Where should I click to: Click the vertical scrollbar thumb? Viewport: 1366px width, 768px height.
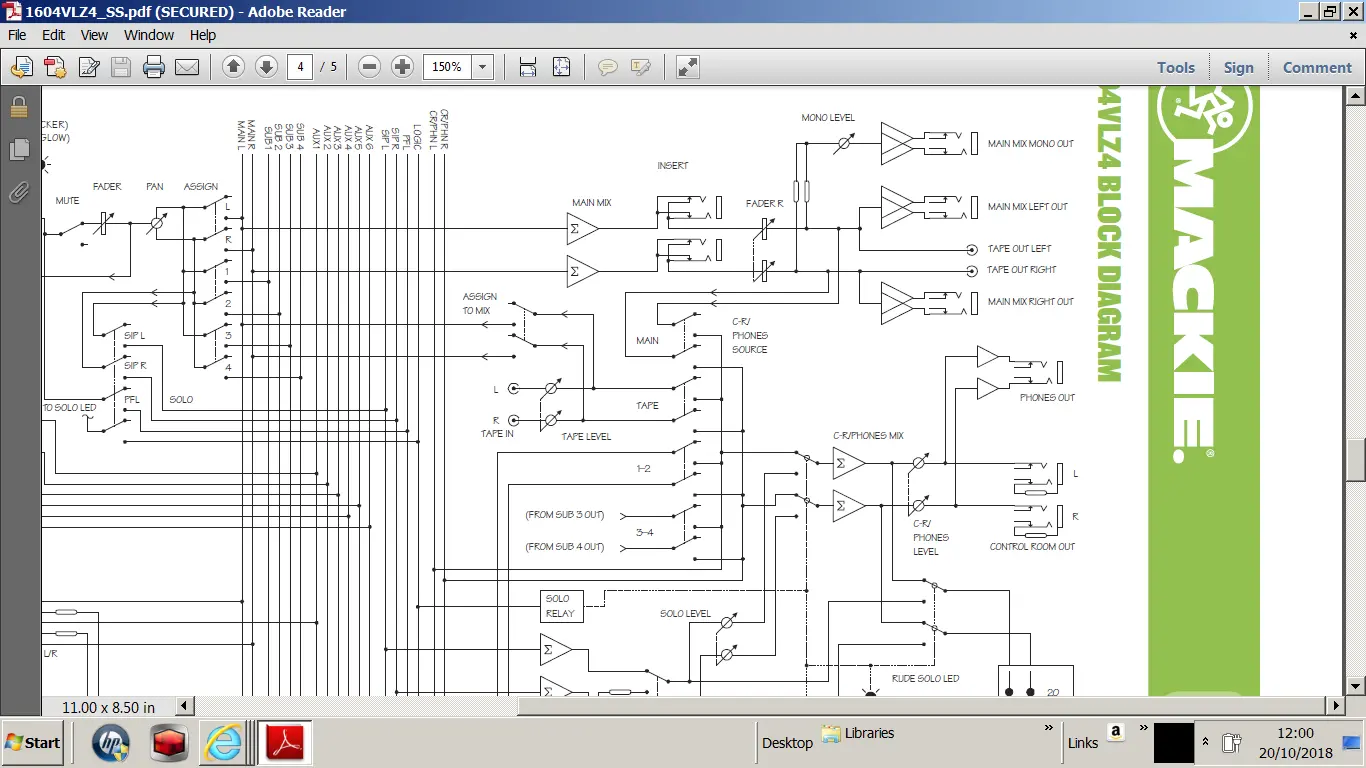[x=1356, y=460]
